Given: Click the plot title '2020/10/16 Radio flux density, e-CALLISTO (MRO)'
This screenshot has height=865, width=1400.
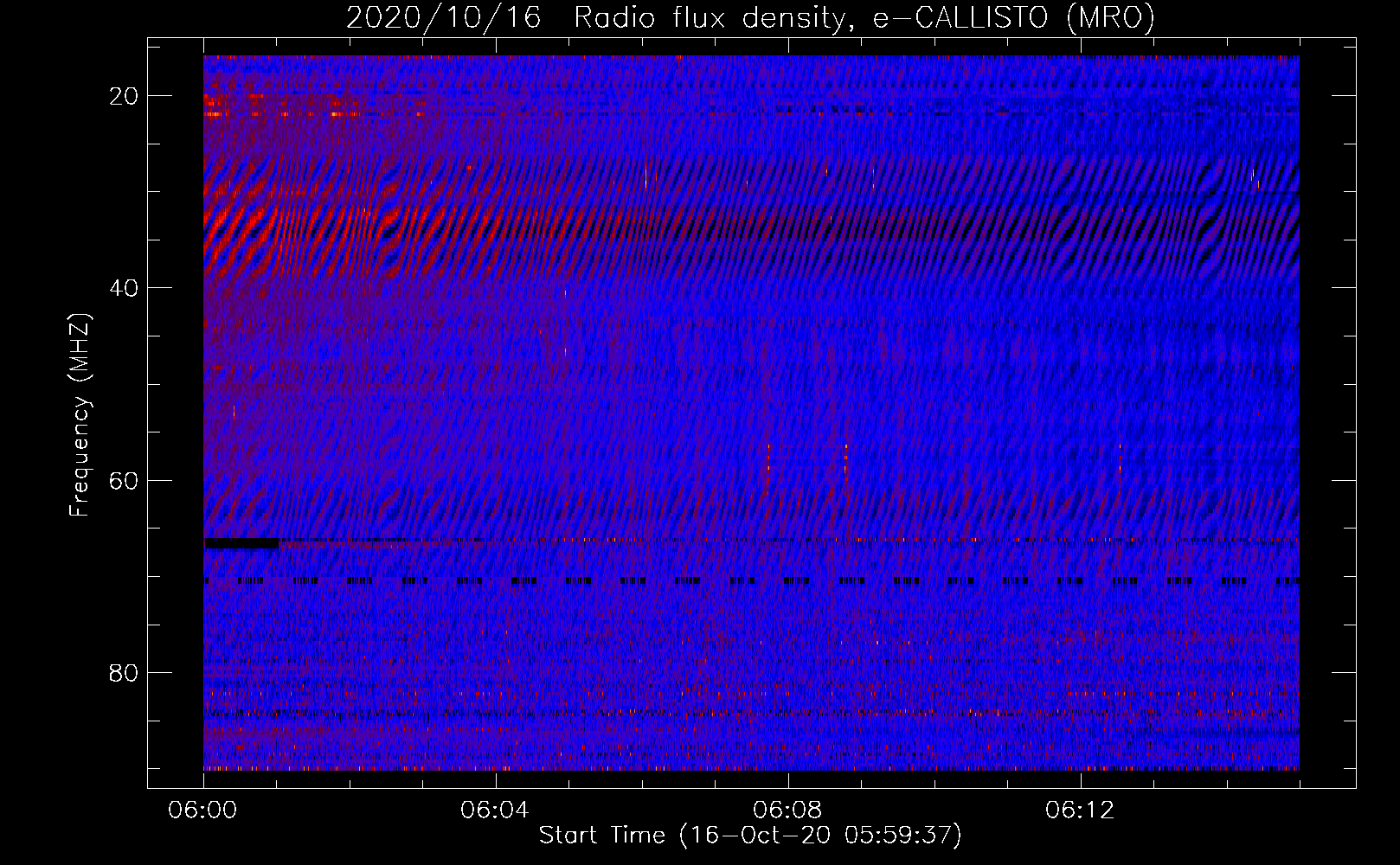Looking at the screenshot, I should [x=750, y=17].
